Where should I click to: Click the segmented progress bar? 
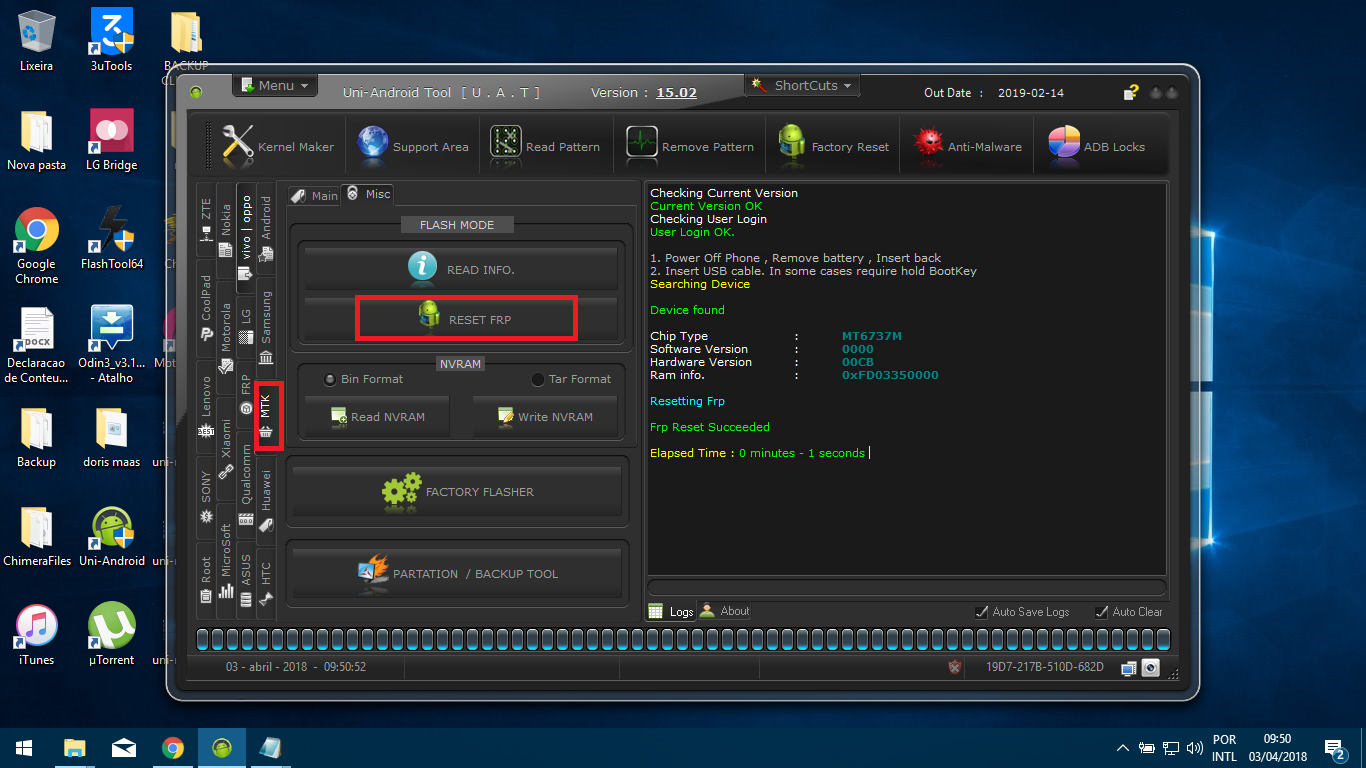pos(682,639)
